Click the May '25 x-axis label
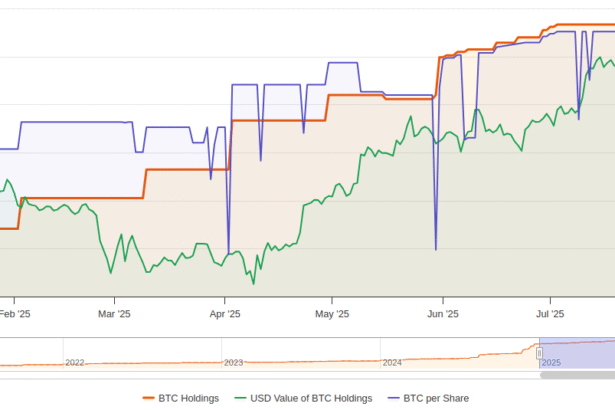 [x=333, y=314]
